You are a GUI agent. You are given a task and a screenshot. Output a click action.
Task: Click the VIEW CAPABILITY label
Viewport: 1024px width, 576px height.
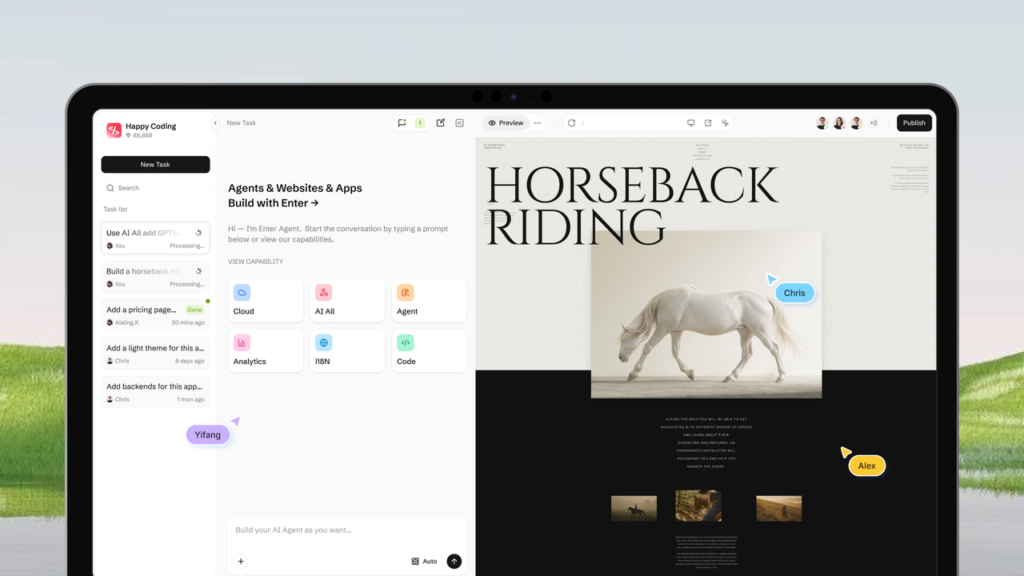(255, 261)
